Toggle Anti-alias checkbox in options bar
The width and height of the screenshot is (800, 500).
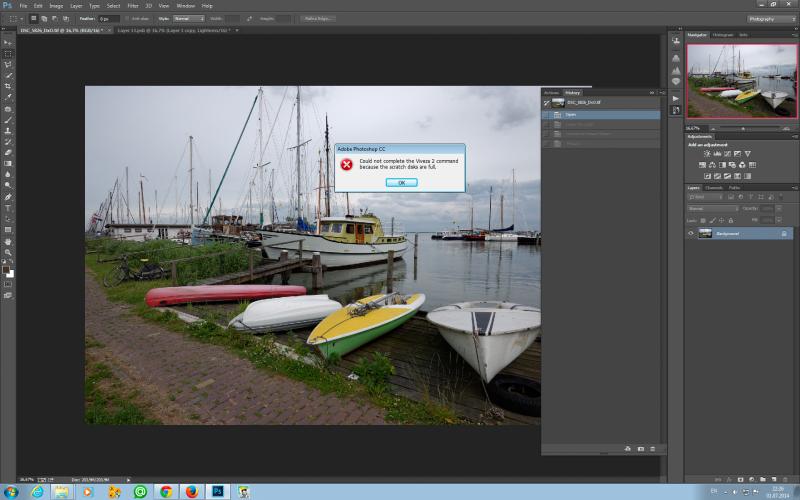tap(128, 18)
